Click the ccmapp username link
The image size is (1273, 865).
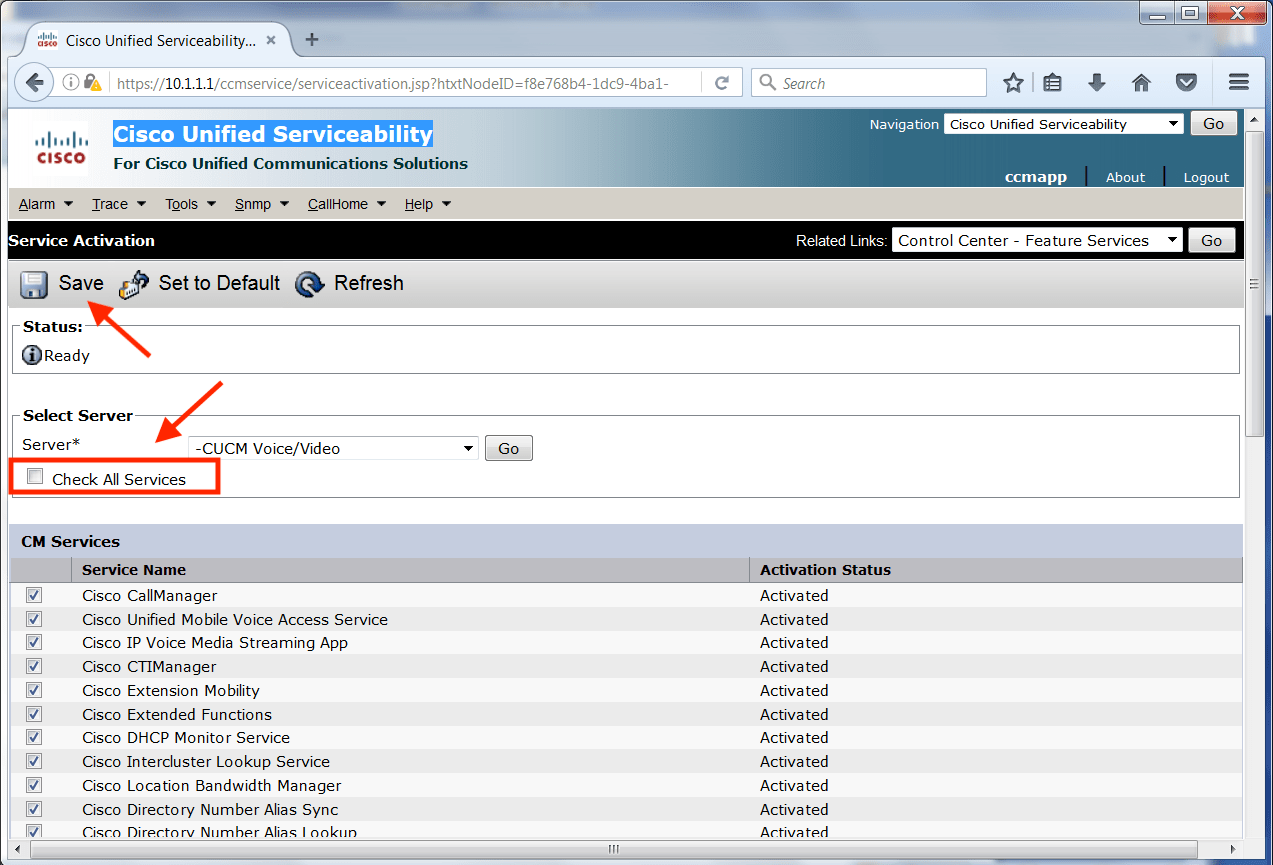pyautogui.click(x=1036, y=177)
